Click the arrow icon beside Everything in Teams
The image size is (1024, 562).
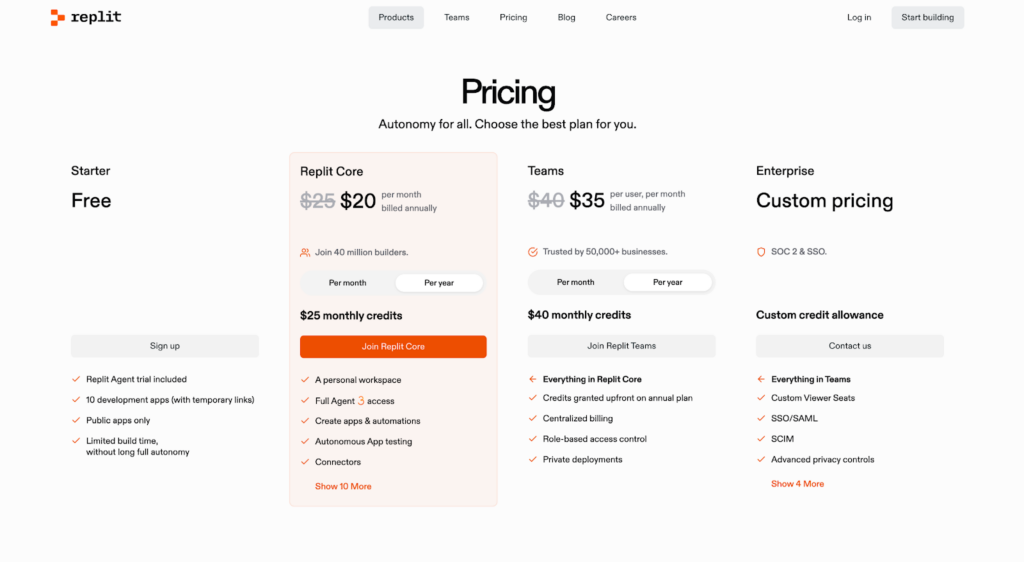click(761, 379)
